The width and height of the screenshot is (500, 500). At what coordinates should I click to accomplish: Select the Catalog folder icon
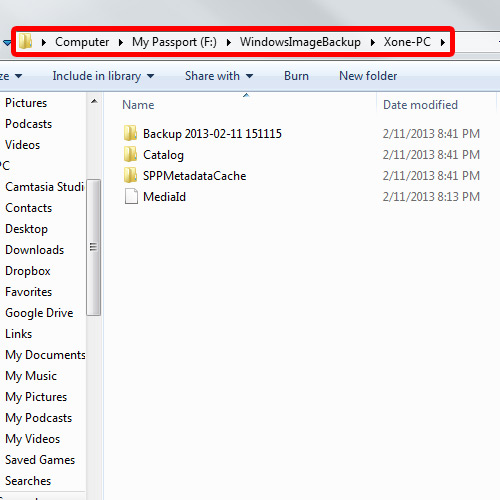click(130, 154)
